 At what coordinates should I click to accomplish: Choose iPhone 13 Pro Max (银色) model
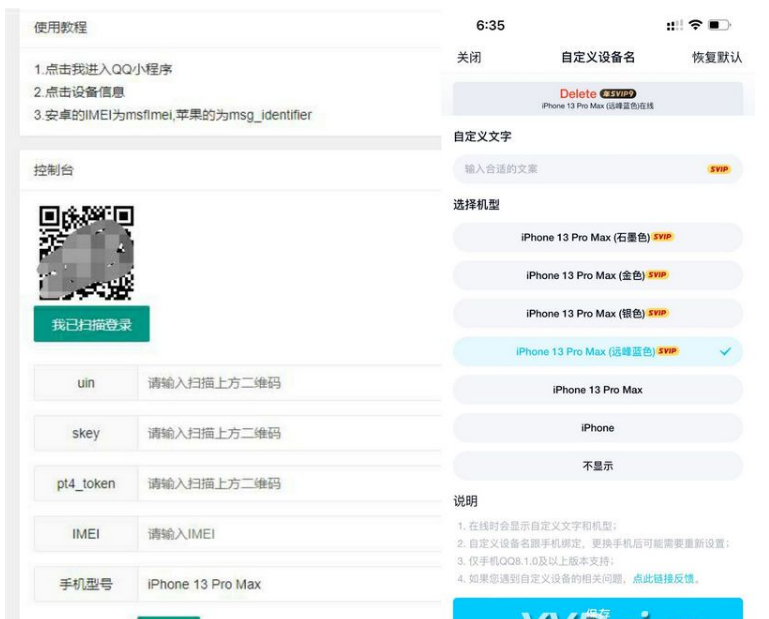[597, 313]
